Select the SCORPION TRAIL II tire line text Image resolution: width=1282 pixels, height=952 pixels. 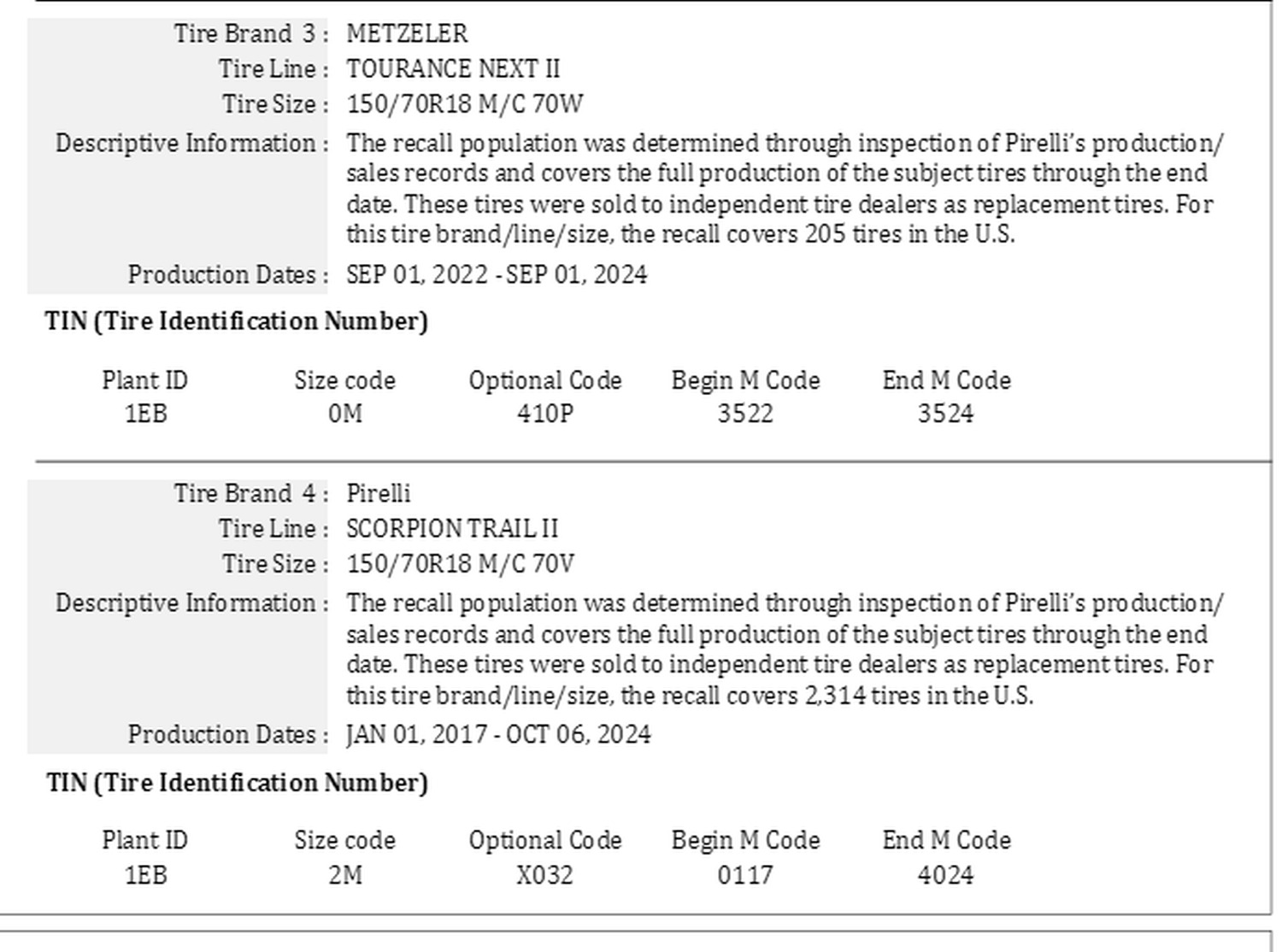pos(452,529)
